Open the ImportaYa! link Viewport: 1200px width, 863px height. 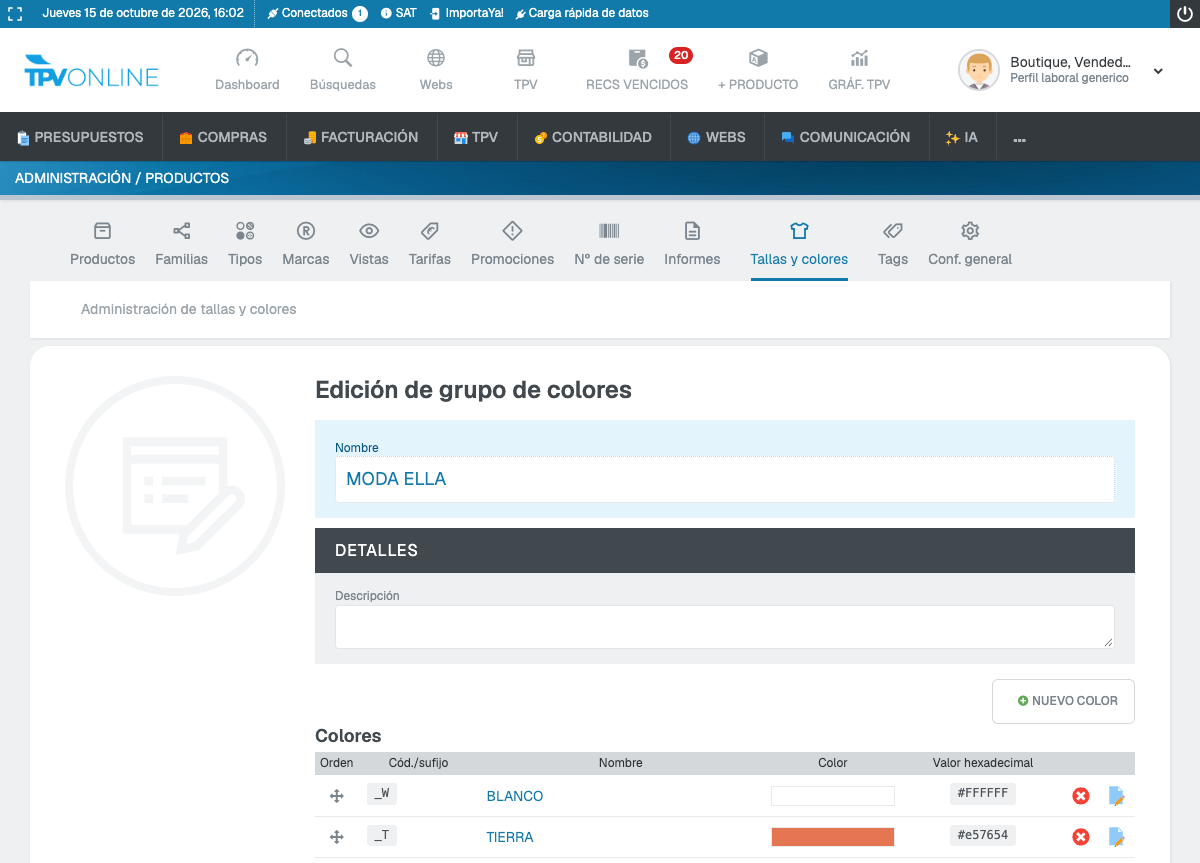(467, 14)
